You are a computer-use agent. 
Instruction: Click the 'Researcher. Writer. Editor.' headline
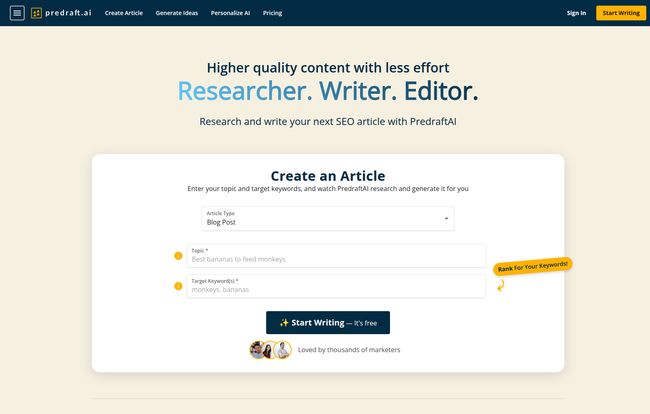tap(328, 91)
